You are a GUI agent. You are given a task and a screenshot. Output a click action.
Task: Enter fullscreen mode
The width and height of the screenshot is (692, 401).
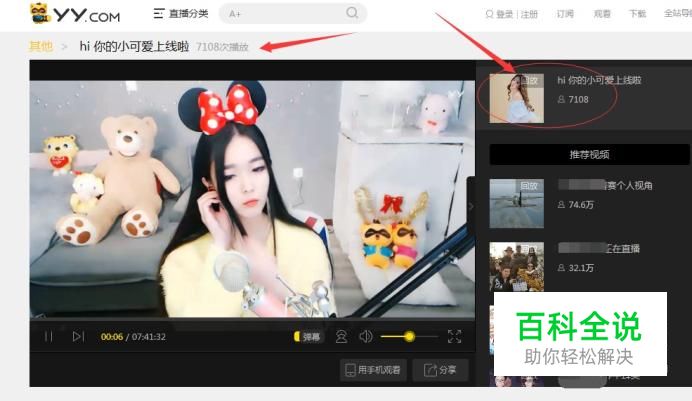pyautogui.click(x=455, y=337)
